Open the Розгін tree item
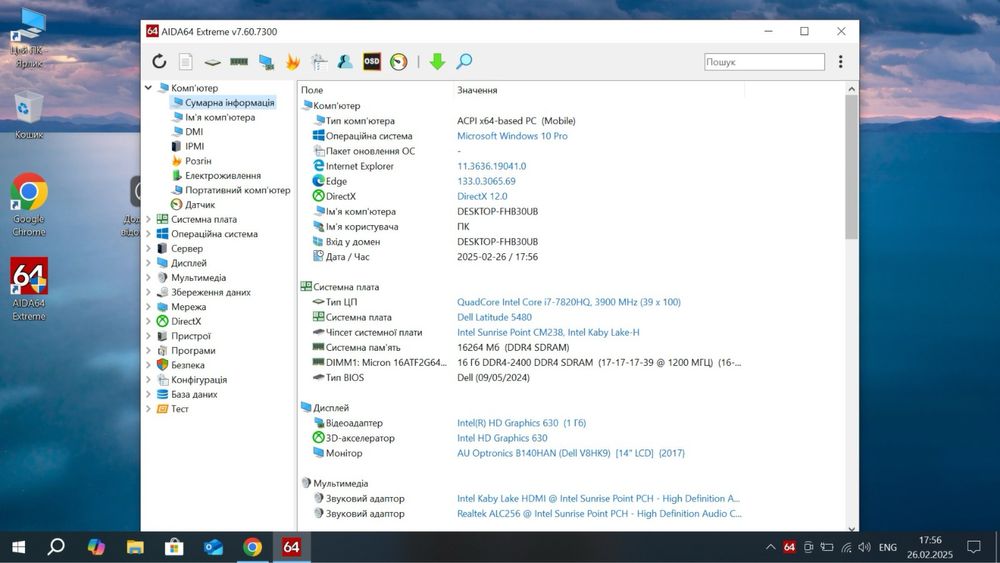 click(198, 161)
